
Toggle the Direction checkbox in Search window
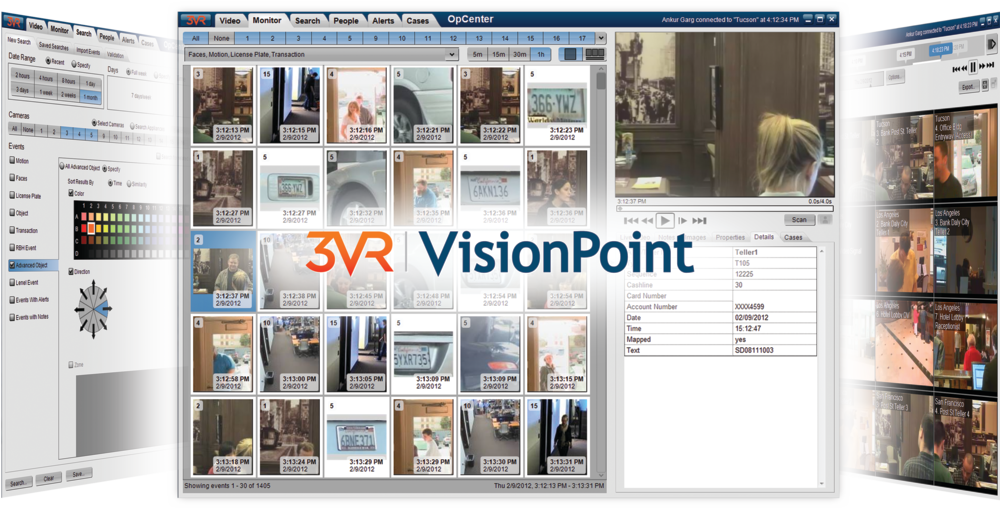pos(71,271)
